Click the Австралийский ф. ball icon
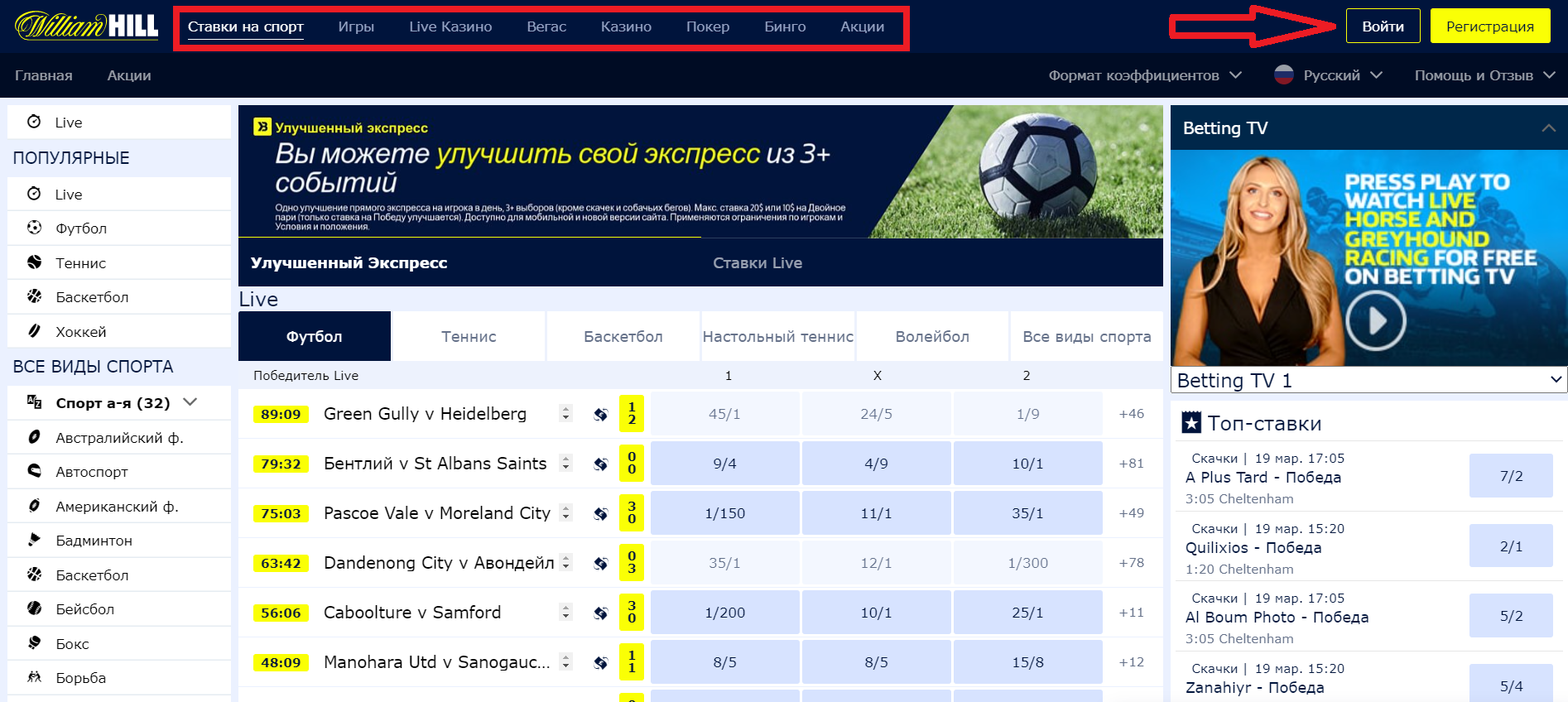 [34, 437]
